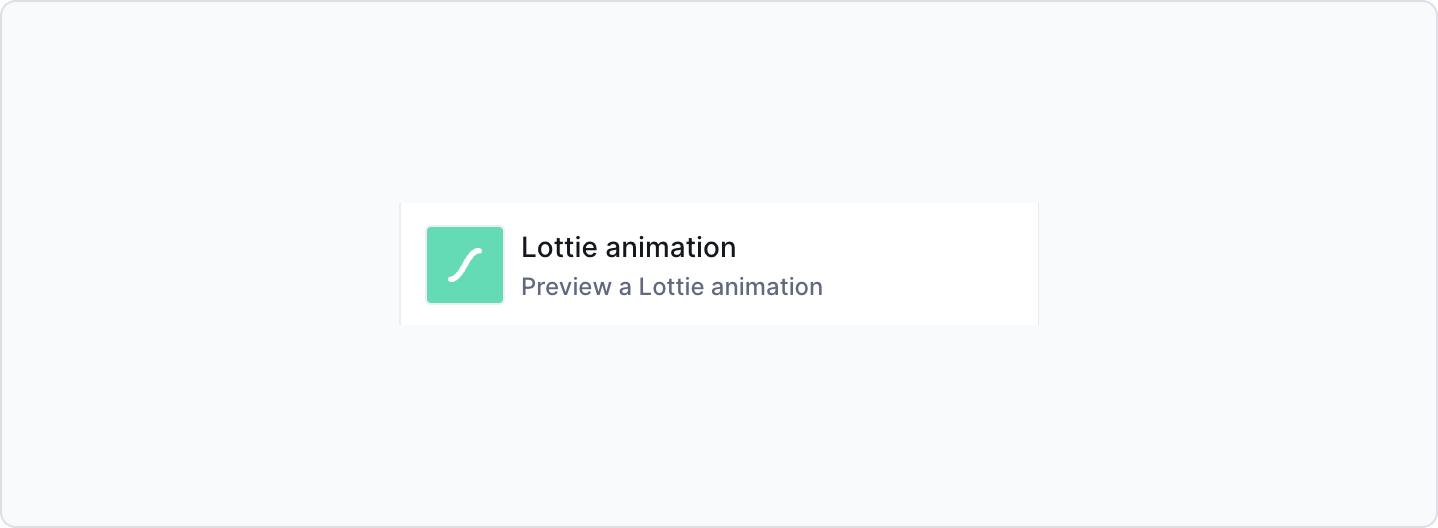The height and width of the screenshot is (528, 1438).
Task: Click the word "Preview" in the subtitle
Action: 567,287
